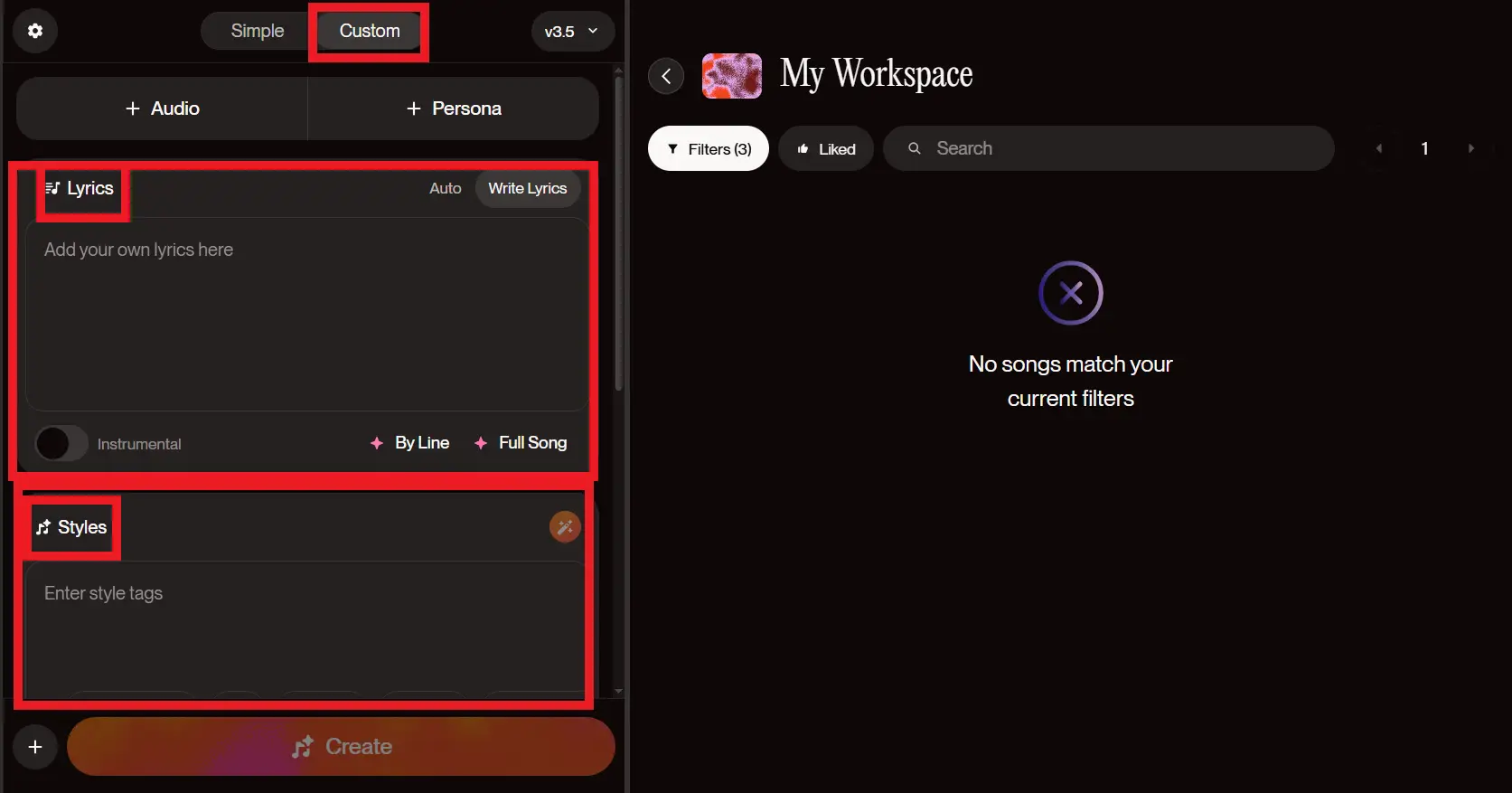The height and width of the screenshot is (793, 1512).
Task: Toggle the Liked songs filter
Action: 825,149
